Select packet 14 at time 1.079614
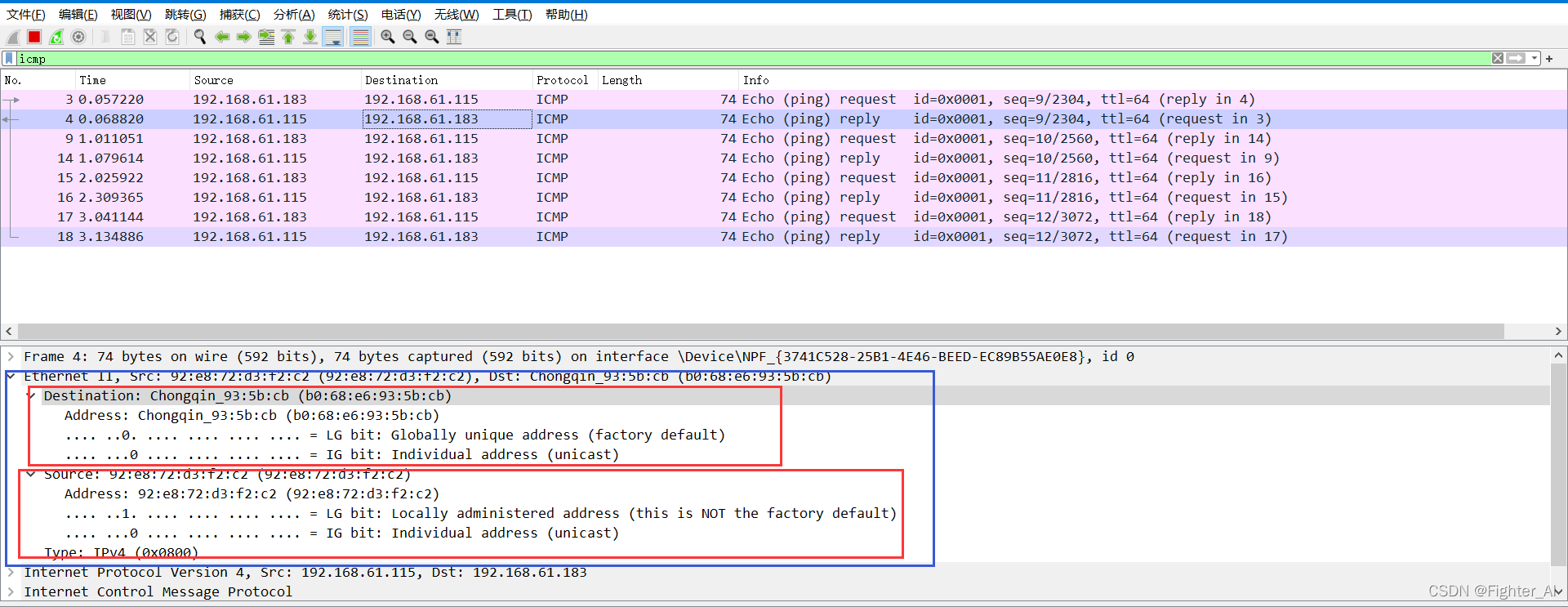 (x=783, y=158)
